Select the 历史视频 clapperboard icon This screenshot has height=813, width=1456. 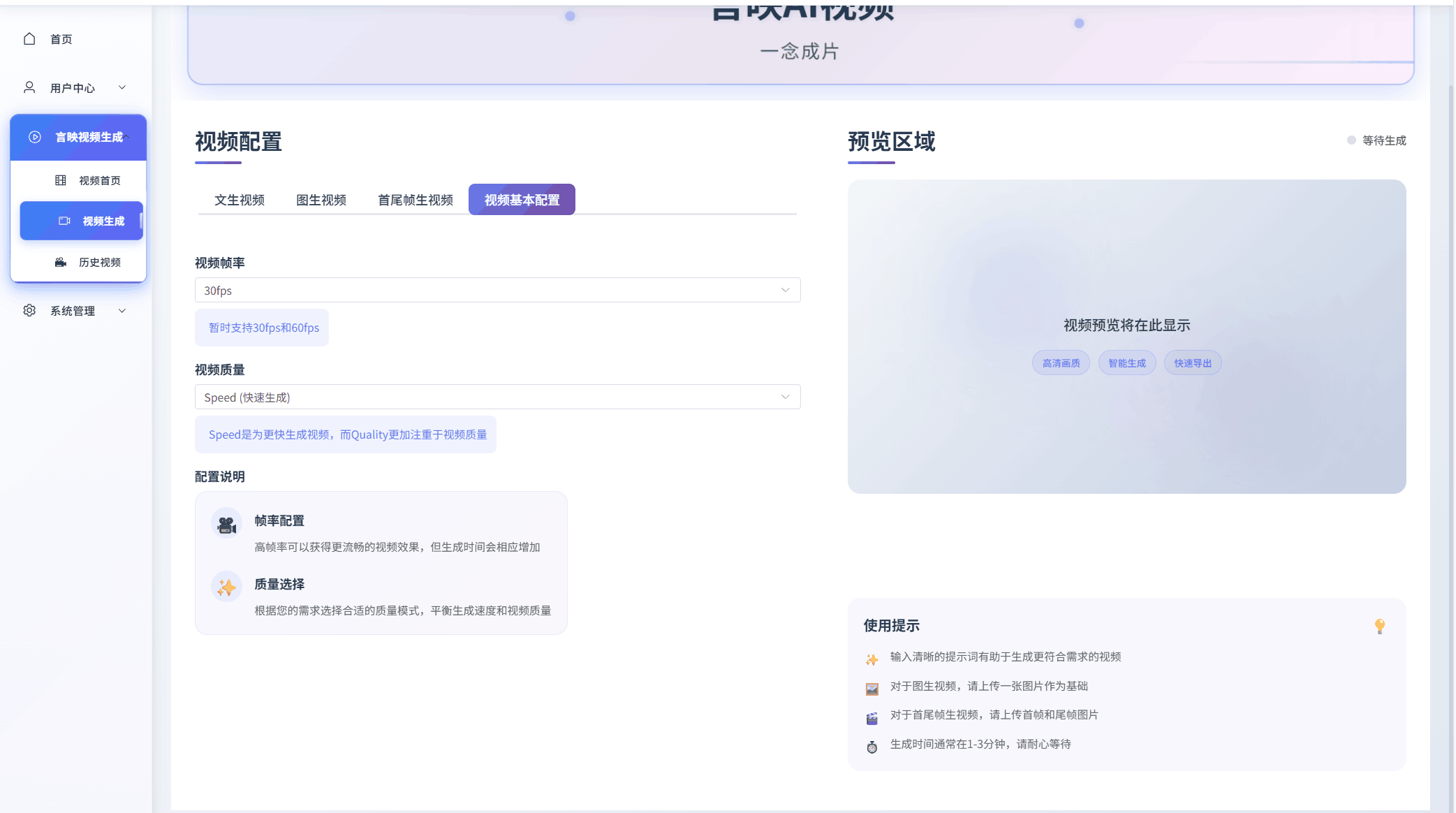pos(61,263)
